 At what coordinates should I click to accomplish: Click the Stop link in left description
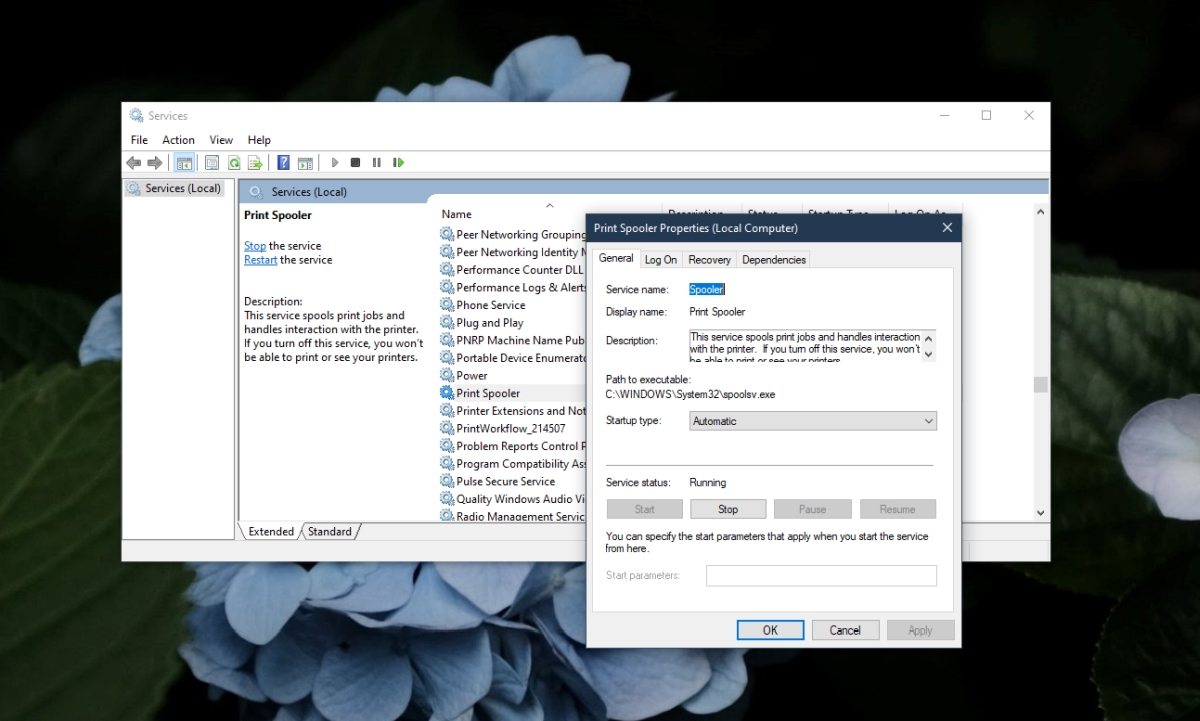click(x=255, y=246)
